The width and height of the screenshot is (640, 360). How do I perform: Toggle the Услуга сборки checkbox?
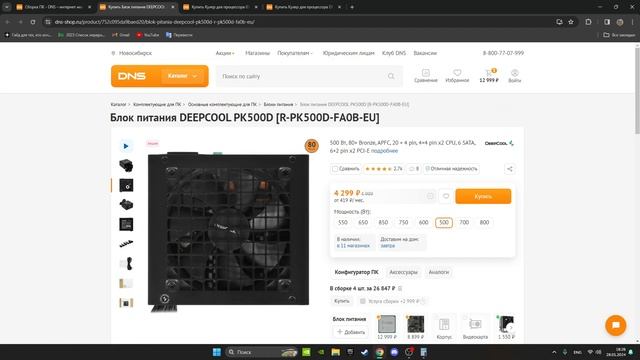(362, 301)
